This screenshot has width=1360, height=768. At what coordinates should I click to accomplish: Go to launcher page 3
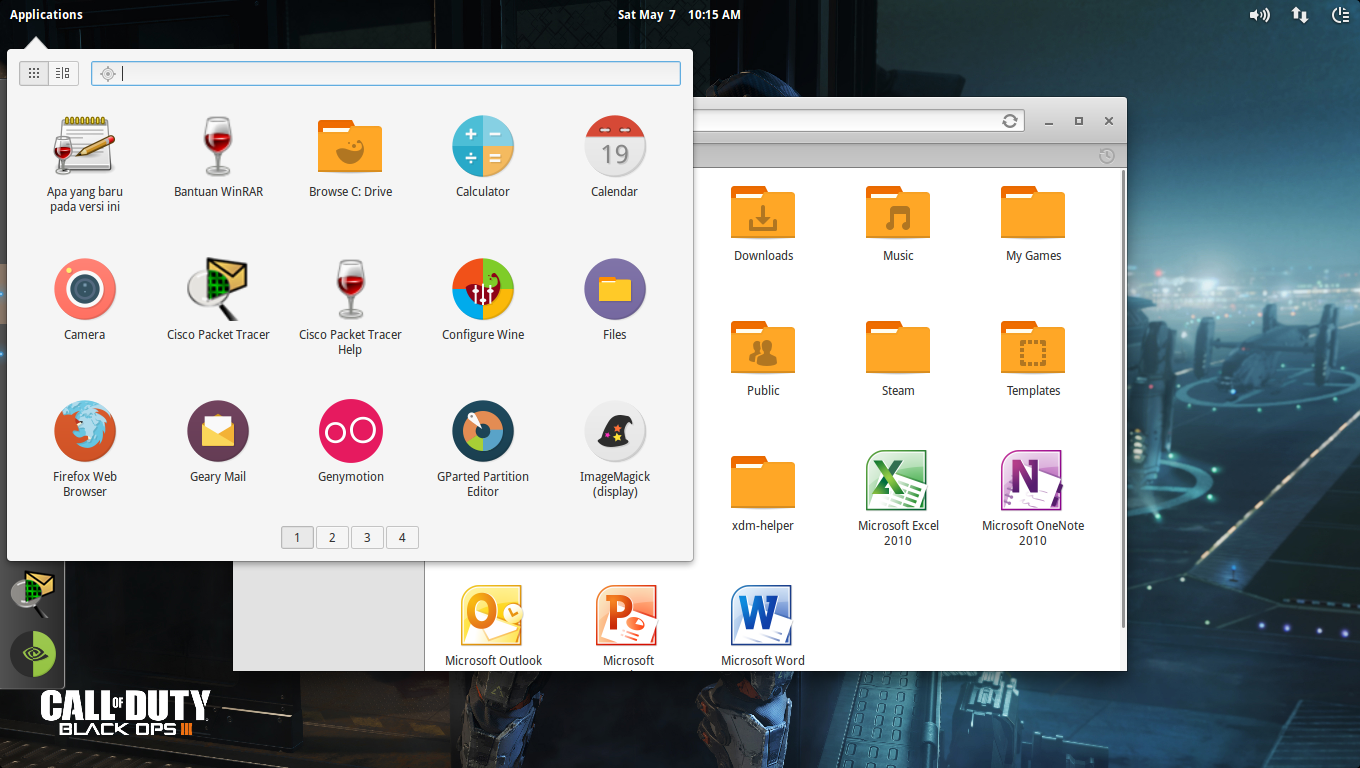(367, 538)
